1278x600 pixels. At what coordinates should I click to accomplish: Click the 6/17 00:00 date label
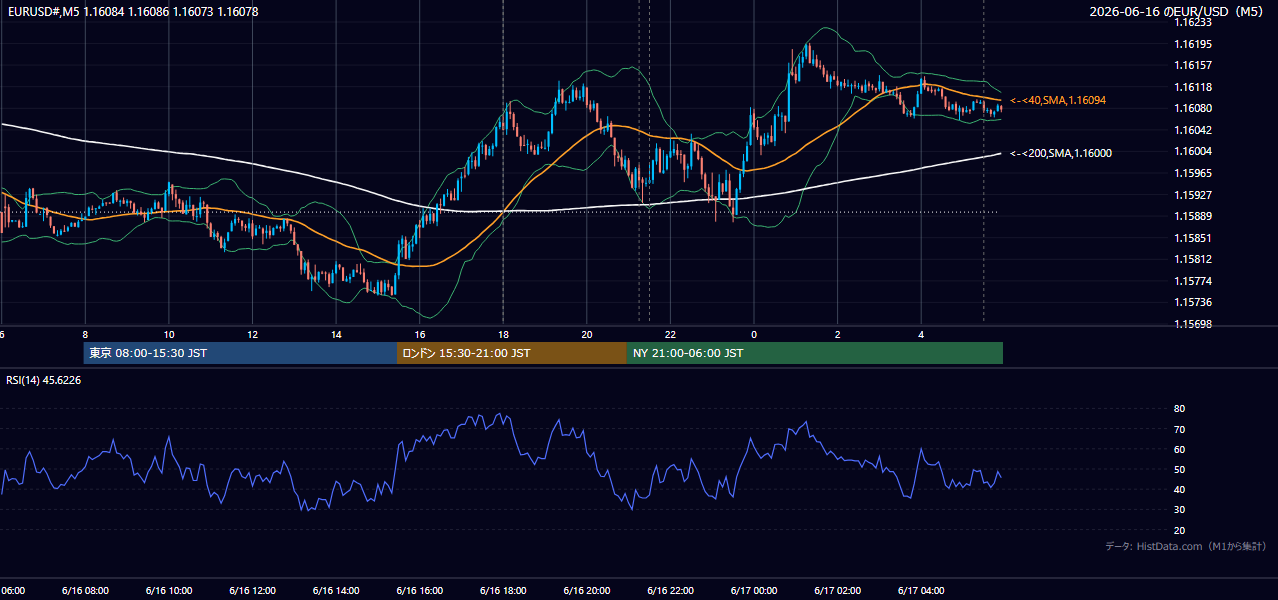point(754,590)
